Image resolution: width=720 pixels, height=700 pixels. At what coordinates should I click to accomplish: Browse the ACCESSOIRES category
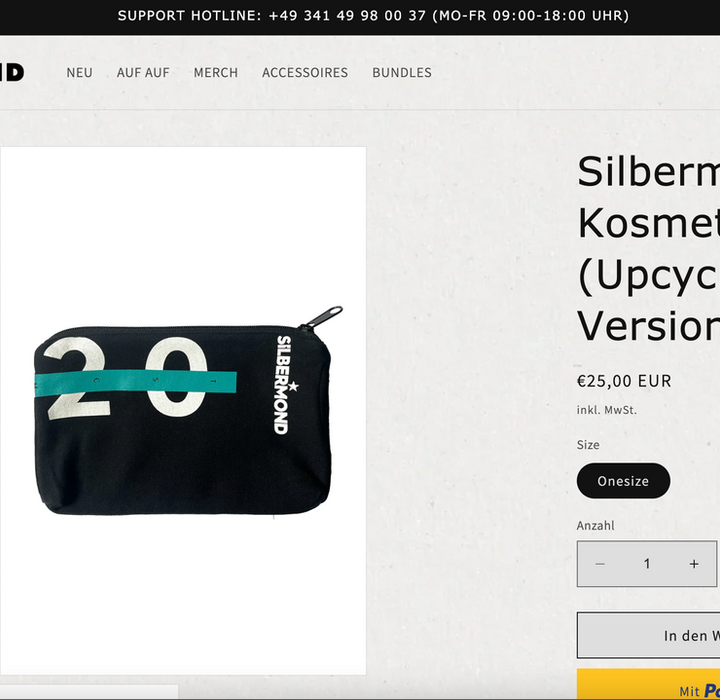tap(305, 73)
